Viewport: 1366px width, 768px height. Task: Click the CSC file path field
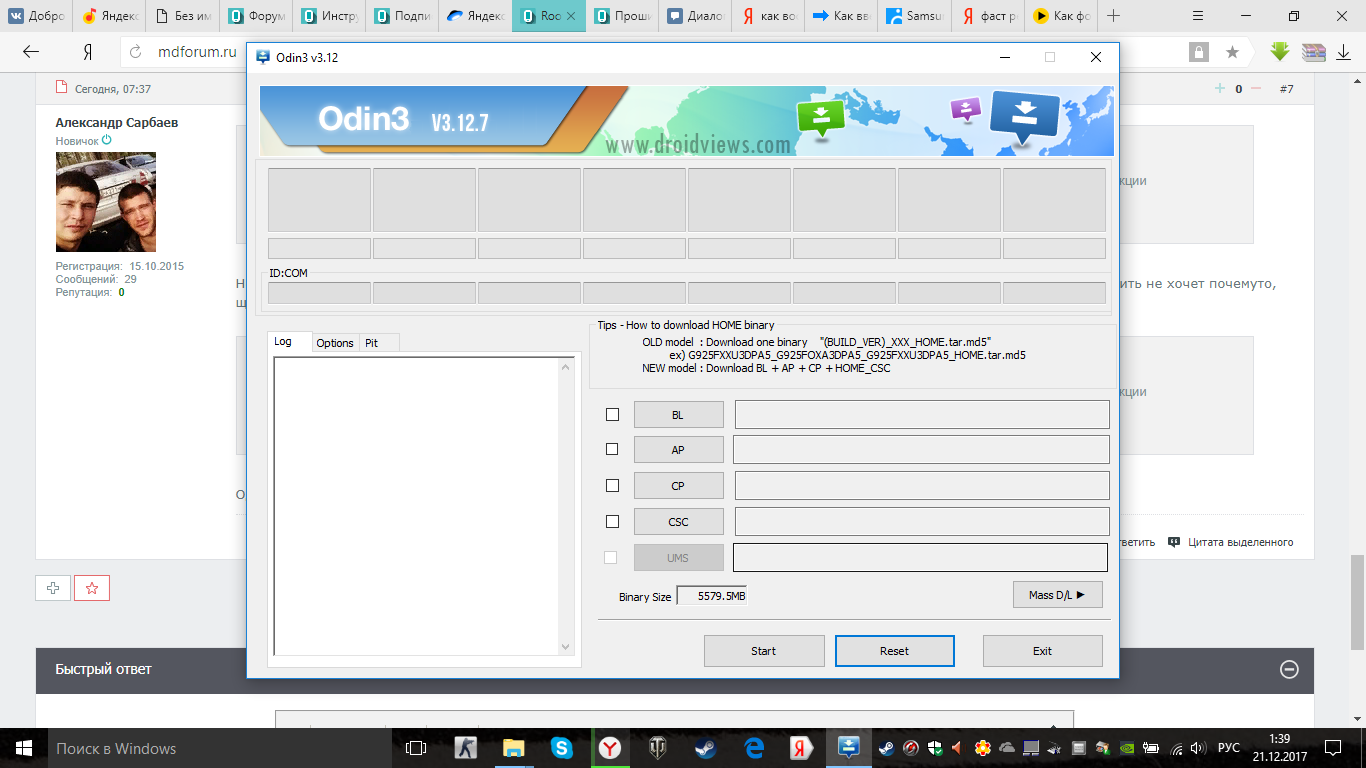(x=922, y=521)
